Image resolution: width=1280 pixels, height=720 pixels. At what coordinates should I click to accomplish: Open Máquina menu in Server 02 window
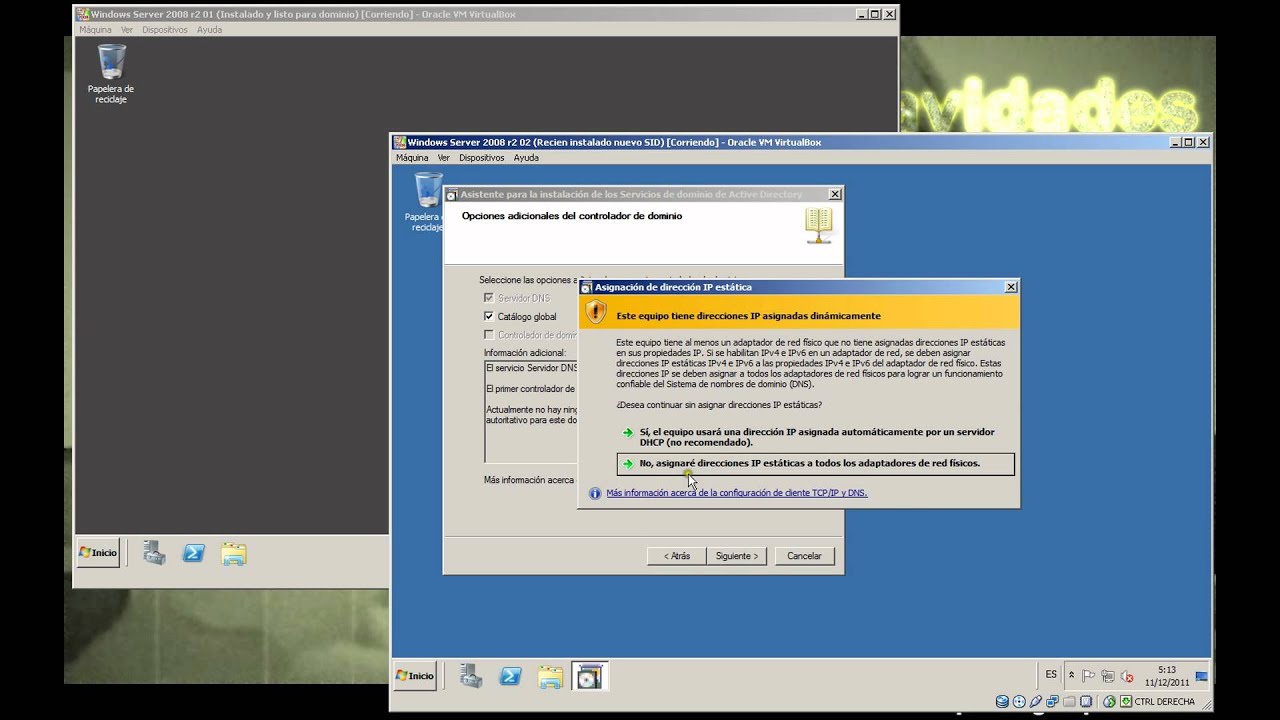pos(412,158)
